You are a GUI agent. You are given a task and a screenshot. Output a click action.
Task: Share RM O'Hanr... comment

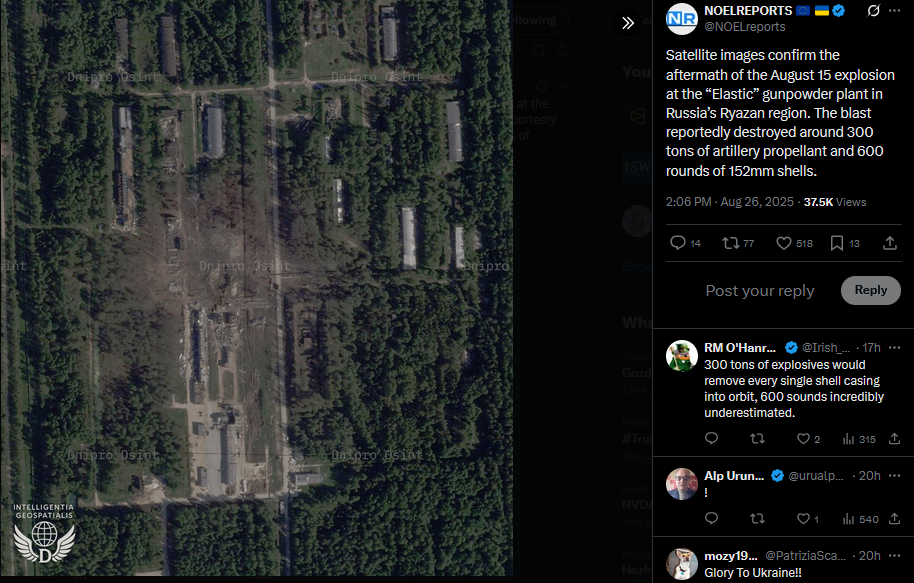coord(894,438)
